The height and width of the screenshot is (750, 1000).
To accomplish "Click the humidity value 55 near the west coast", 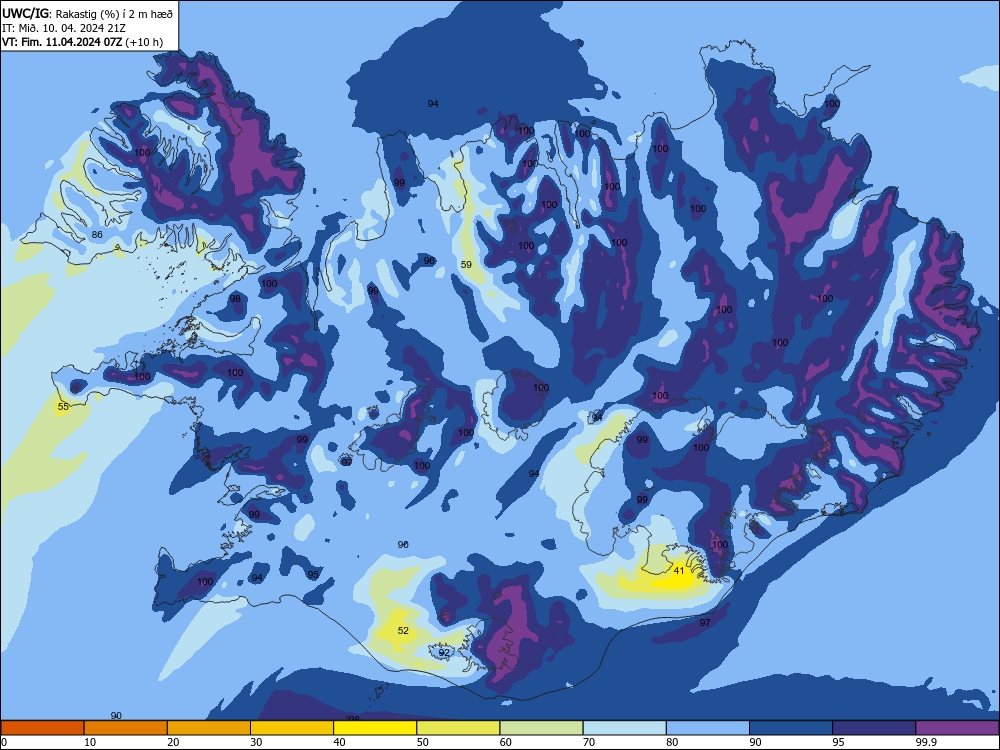I will (x=63, y=406).
